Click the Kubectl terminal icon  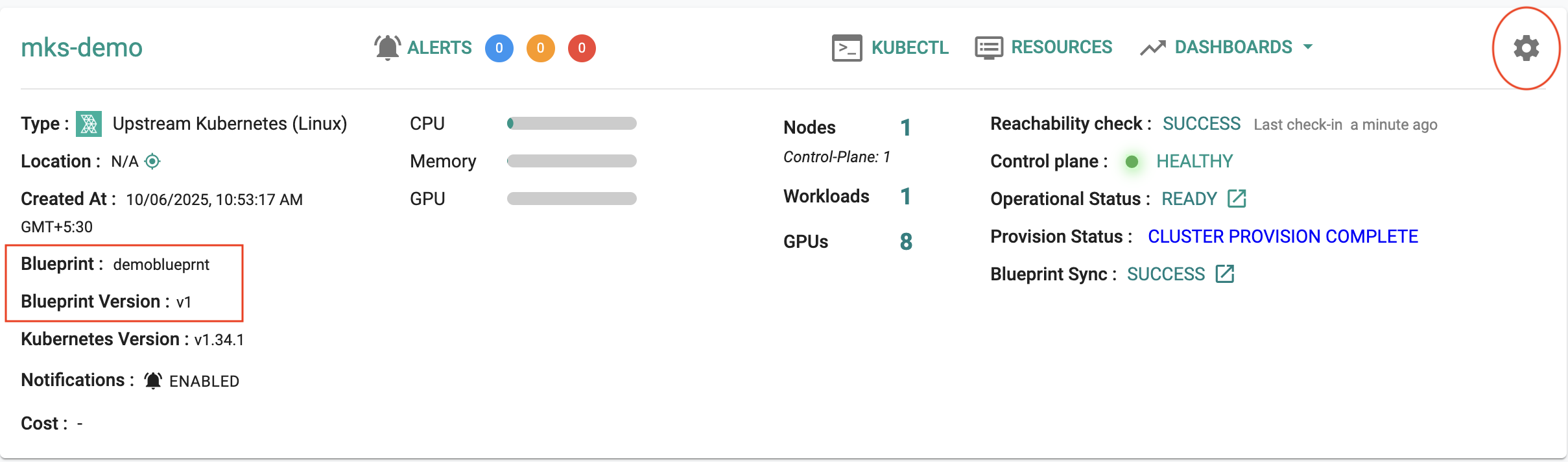coord(847,48)
